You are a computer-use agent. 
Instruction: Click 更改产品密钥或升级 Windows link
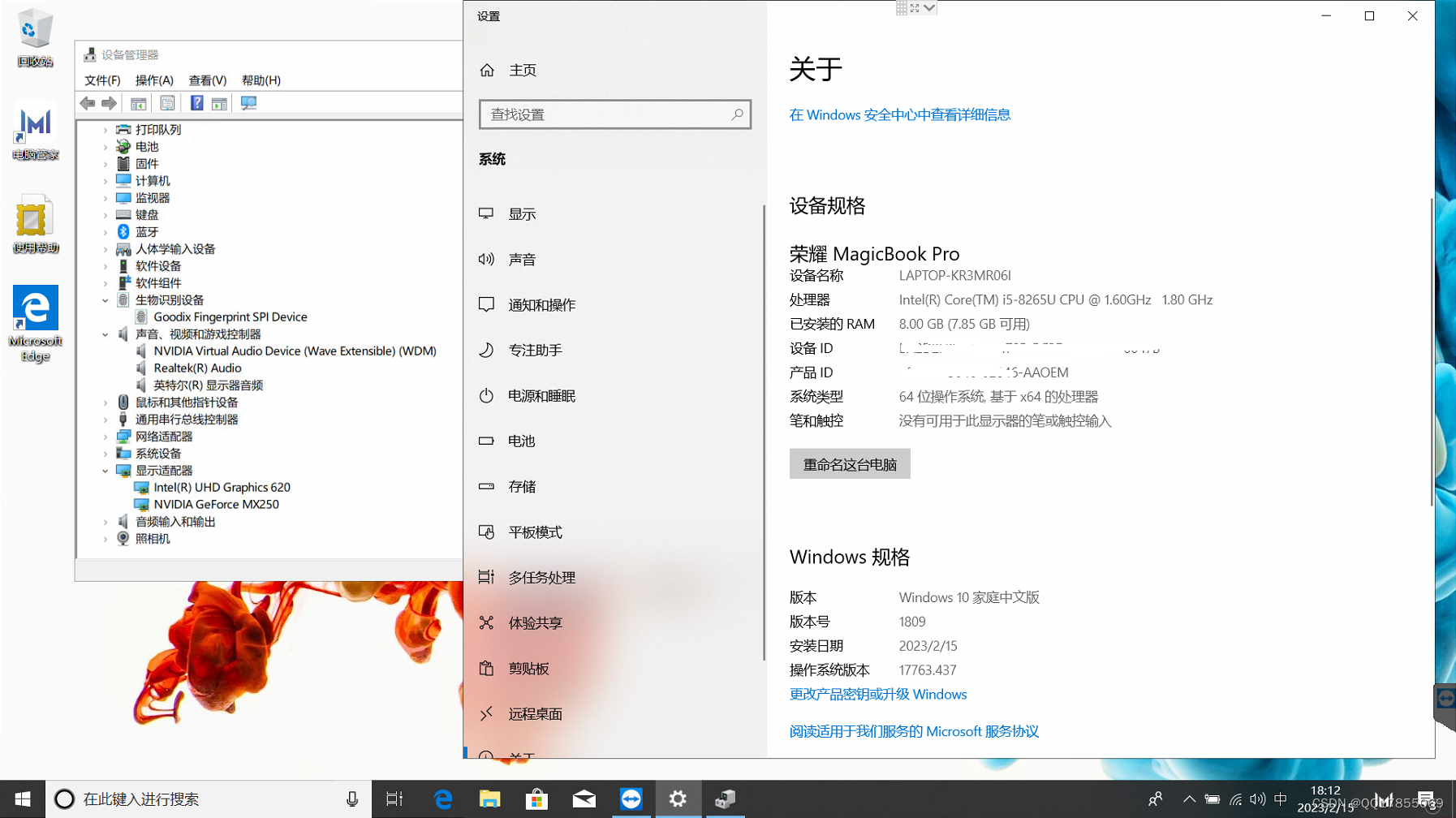[878, 695]
